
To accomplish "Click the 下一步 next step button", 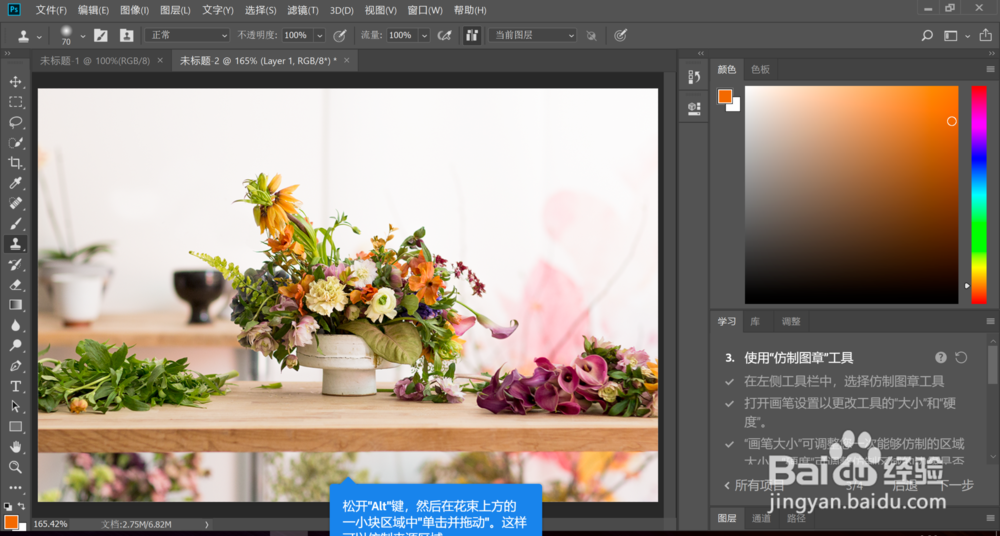I will pos(956,485).
